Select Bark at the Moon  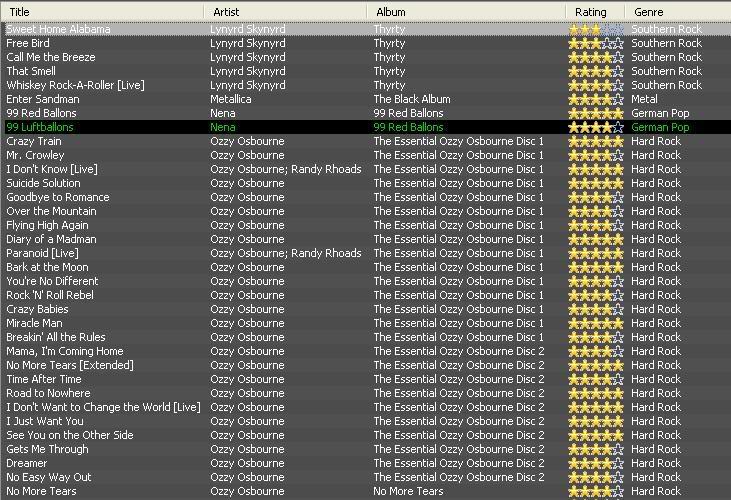click(47, 267)
